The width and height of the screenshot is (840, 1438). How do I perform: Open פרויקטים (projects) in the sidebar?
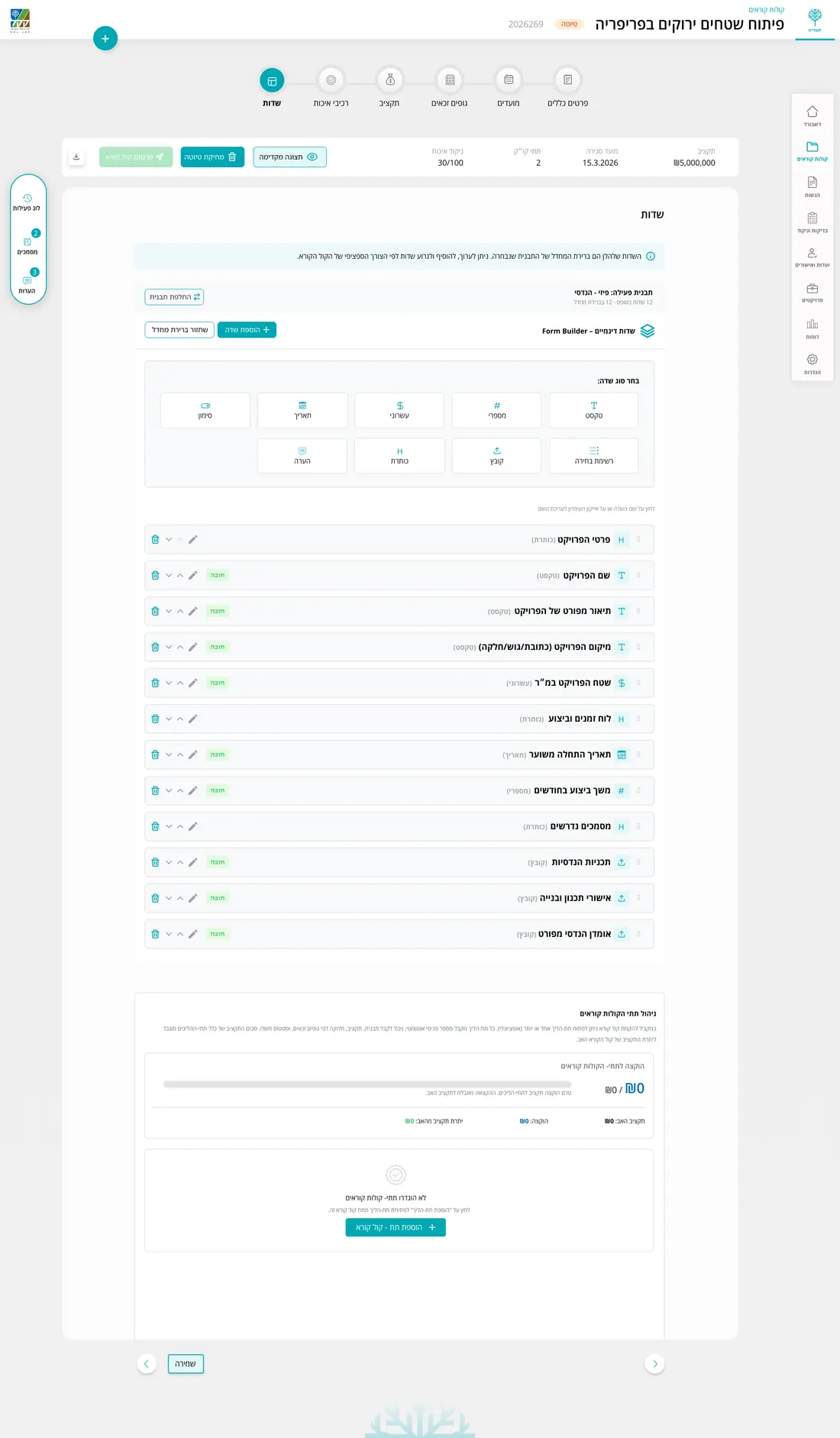[812, 293]
